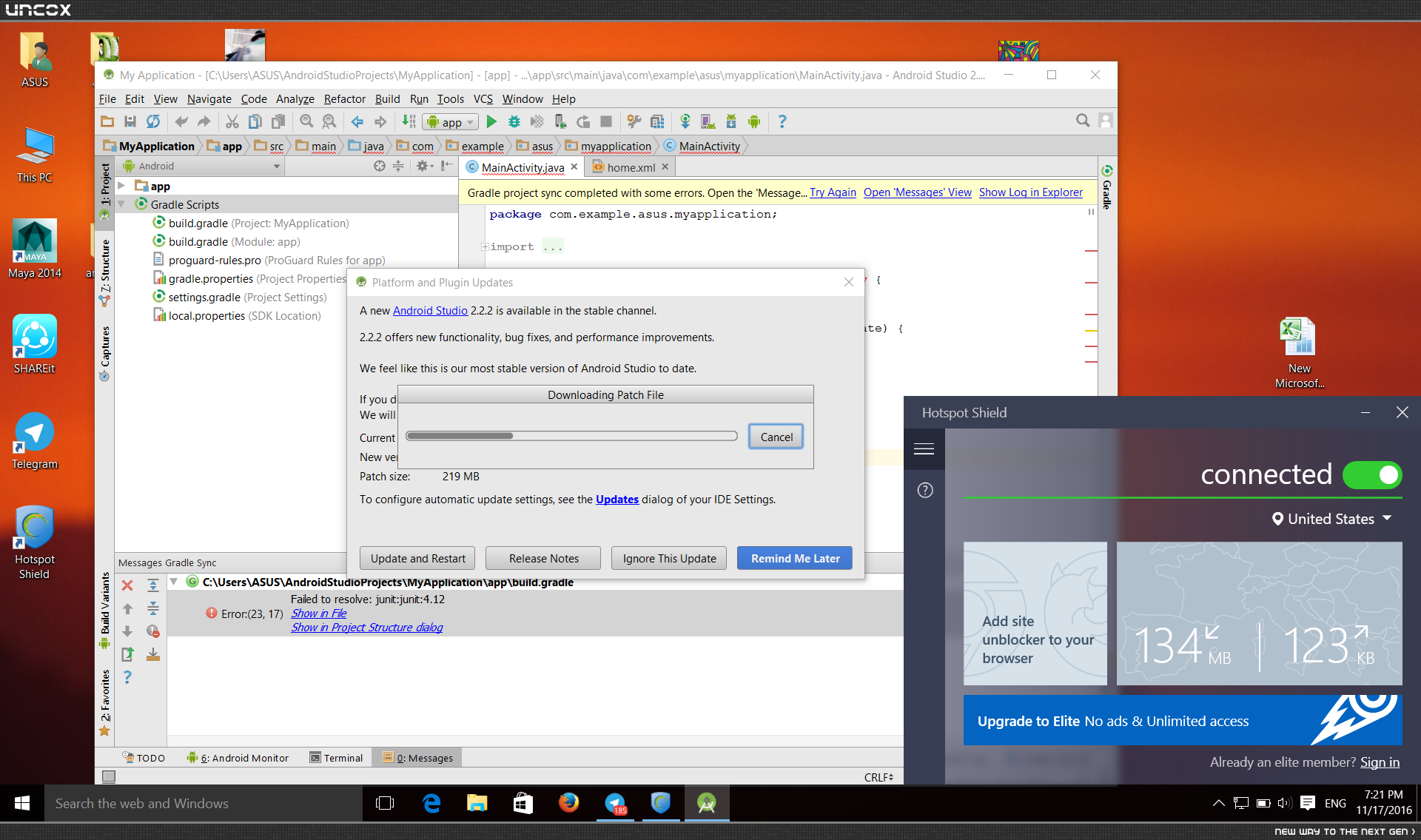Image resolution: width=1421 pixels, height=840 pixels.
Task: Click Sync Project with Gradle Files icon
Action: (685, 121)
